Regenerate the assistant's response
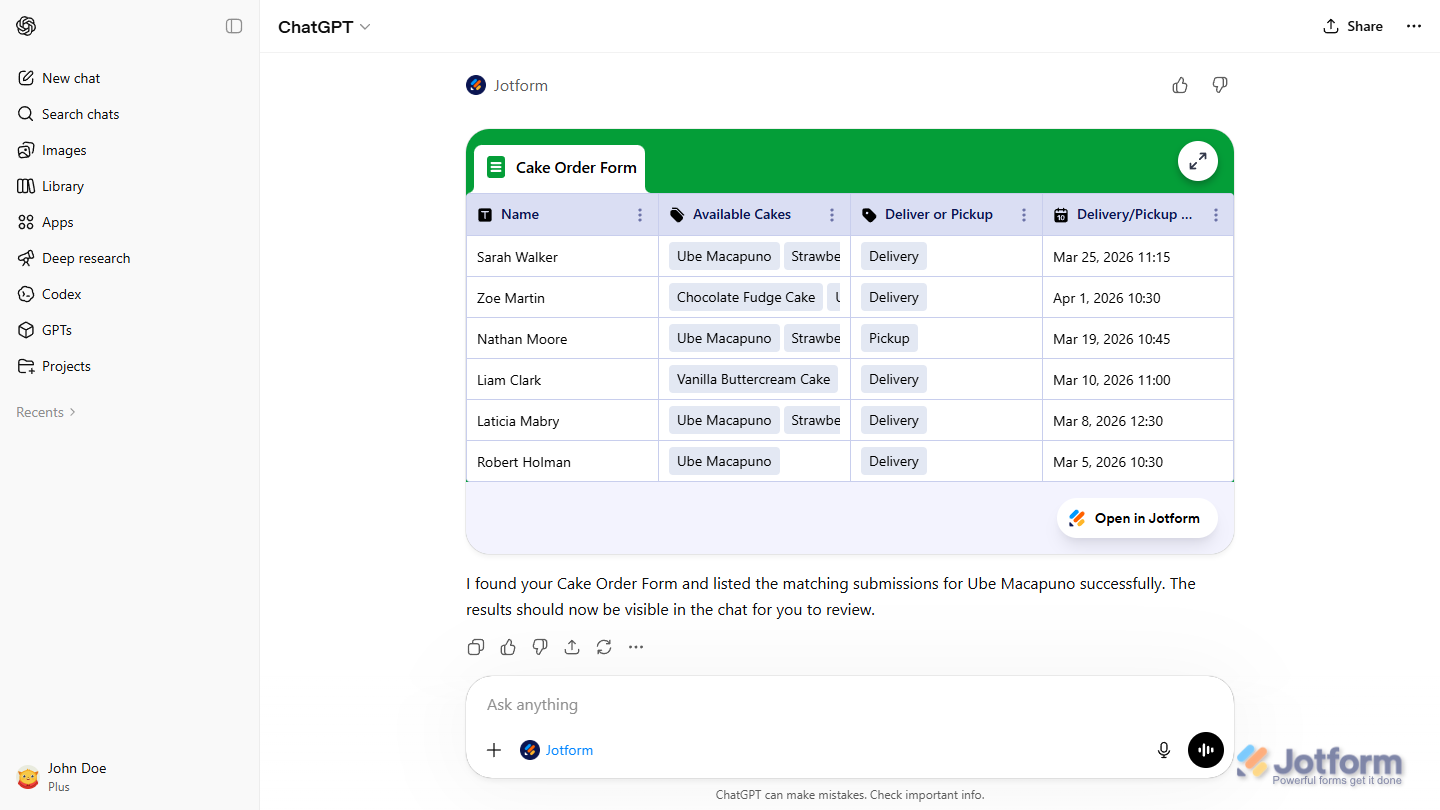 coord(604,647)
